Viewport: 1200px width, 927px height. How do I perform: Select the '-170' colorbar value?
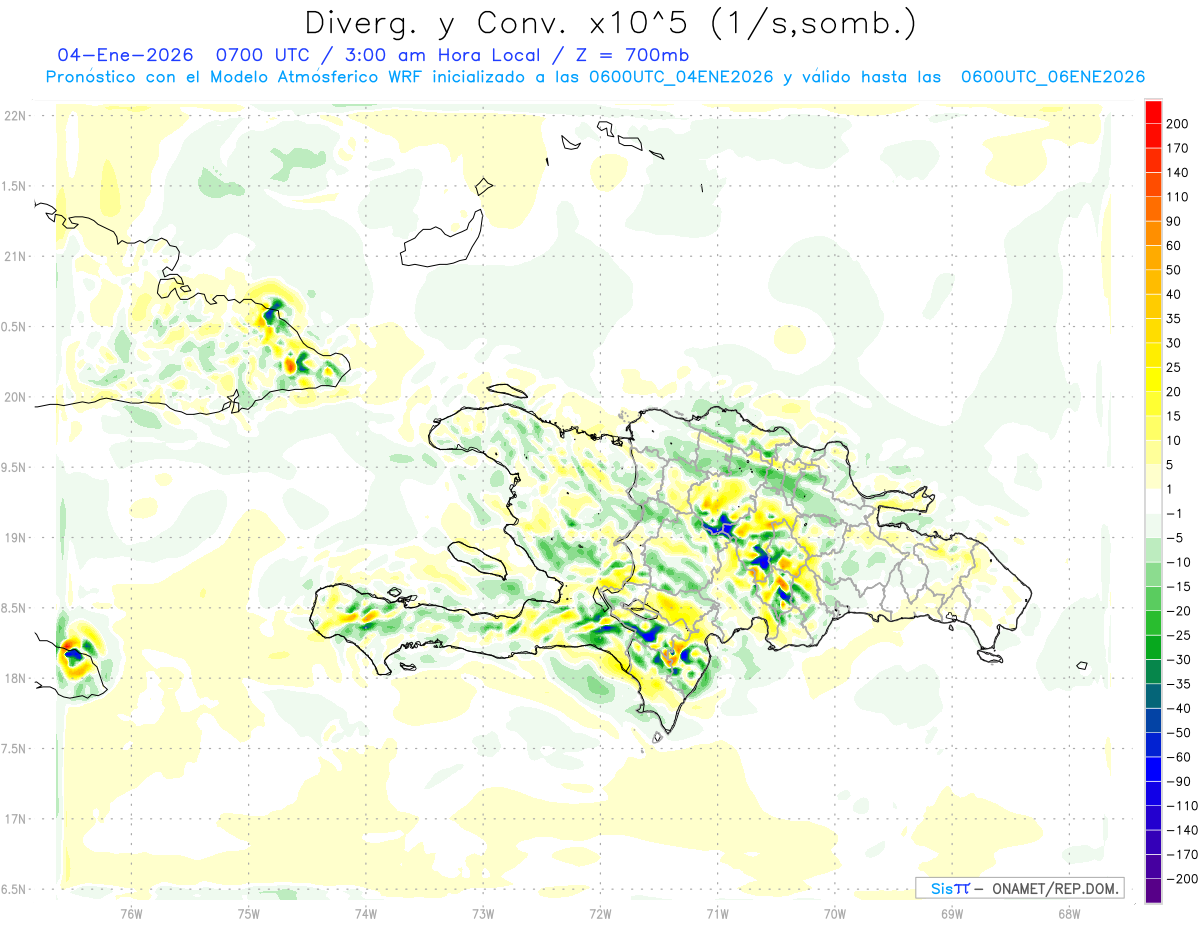[x=1181, y=854]
